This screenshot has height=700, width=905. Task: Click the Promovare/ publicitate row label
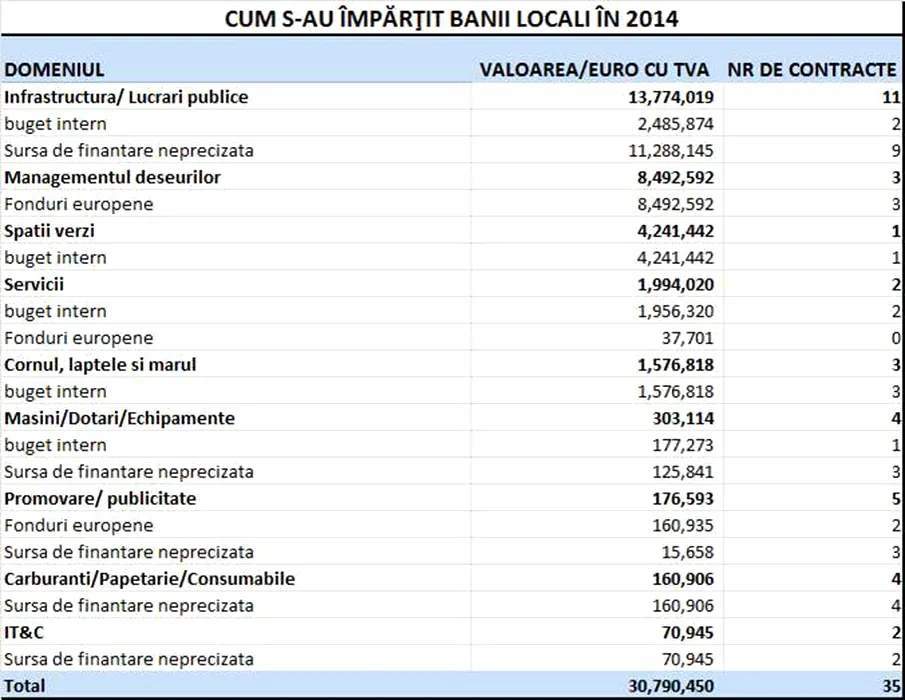pyautogui.click(x=100, y=498)
